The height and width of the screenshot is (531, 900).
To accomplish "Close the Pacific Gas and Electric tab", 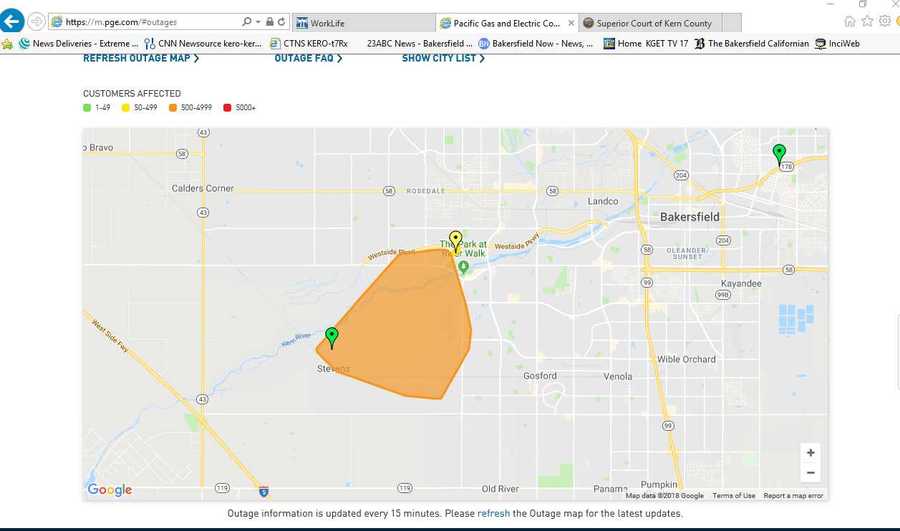I will (x=571, y=23).
